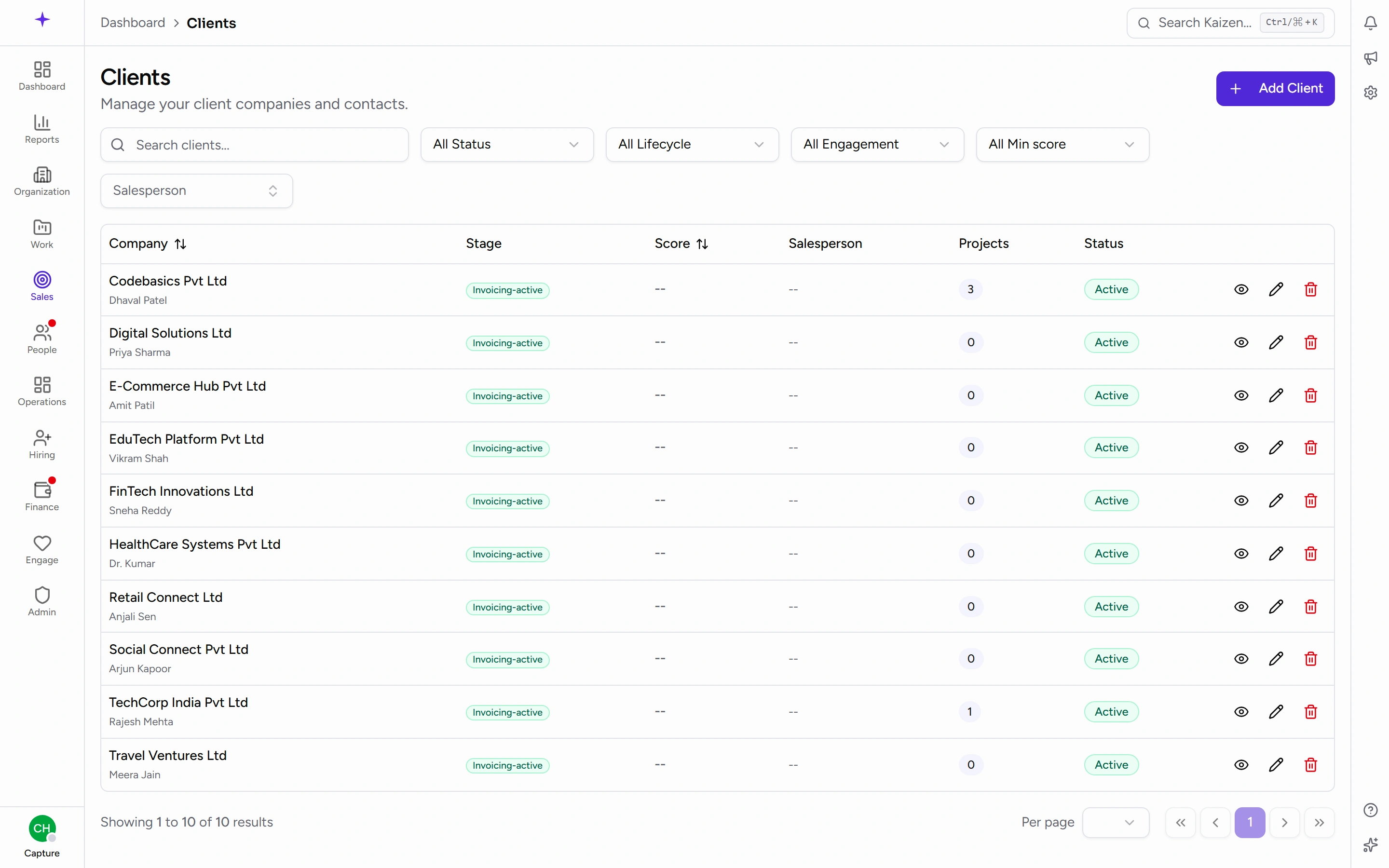
Task: Go to the Dashboard breadcrumb link
Action: [x=133, y=23]
